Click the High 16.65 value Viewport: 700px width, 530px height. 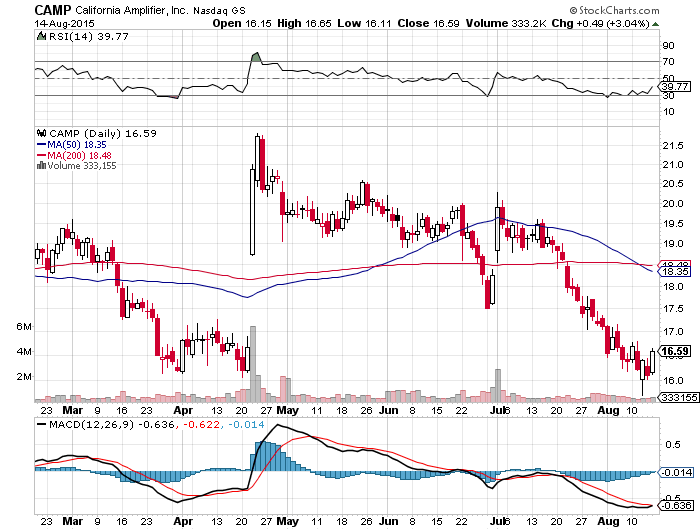click(304, 23)
